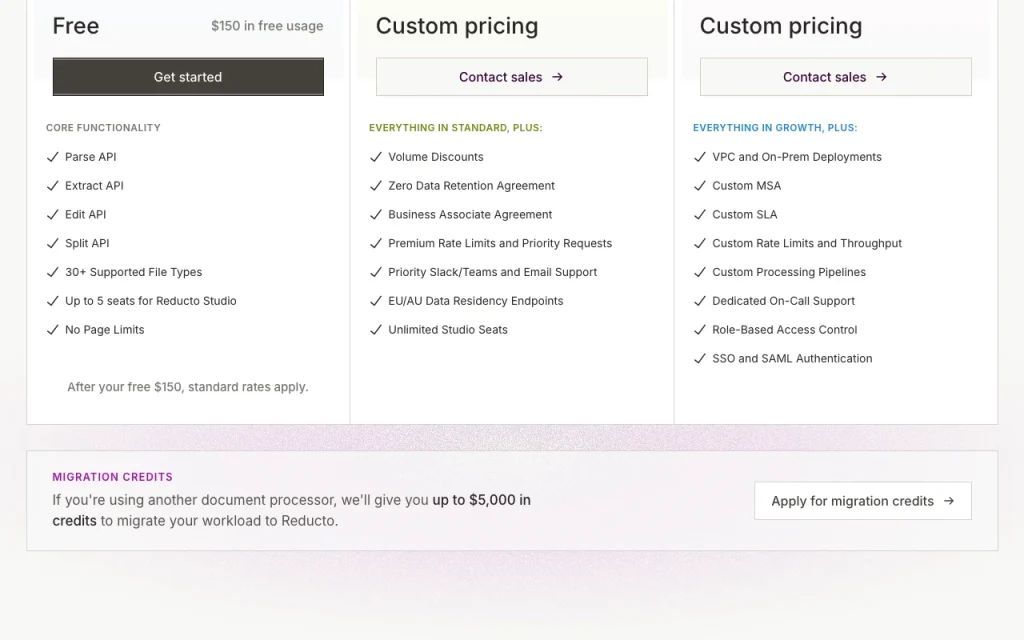This screenshot has height=640, width=1024.
Task: Select 'EU/AU Data Residency Endpoints' text
Action: [x=475, y=300]
